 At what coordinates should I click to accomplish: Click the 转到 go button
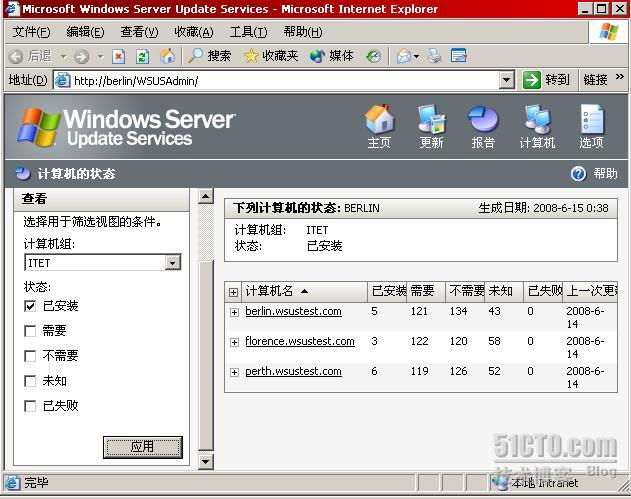point(546,80)
